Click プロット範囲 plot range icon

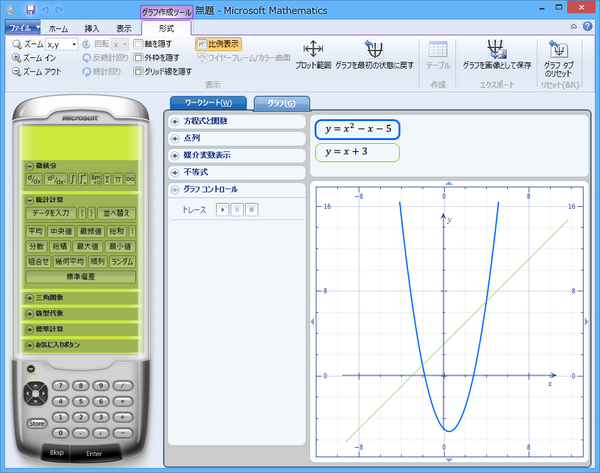point(313,49)
